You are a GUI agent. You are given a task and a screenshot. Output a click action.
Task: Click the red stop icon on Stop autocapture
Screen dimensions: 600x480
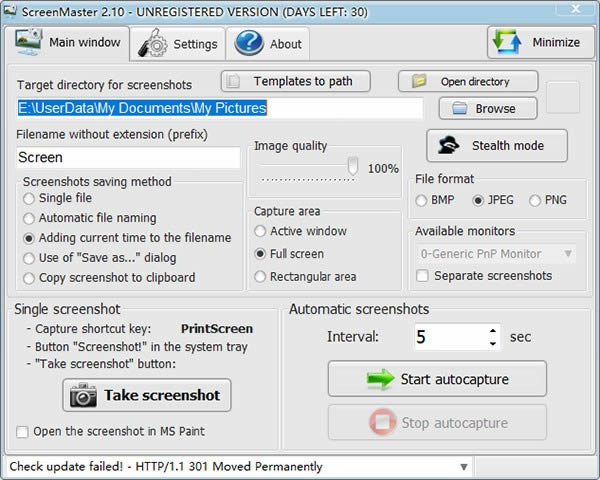coord(382,422)
